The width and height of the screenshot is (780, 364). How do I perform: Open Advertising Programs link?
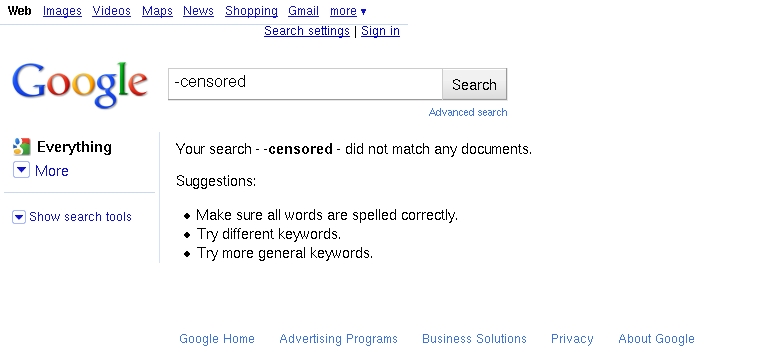point(339,339)
